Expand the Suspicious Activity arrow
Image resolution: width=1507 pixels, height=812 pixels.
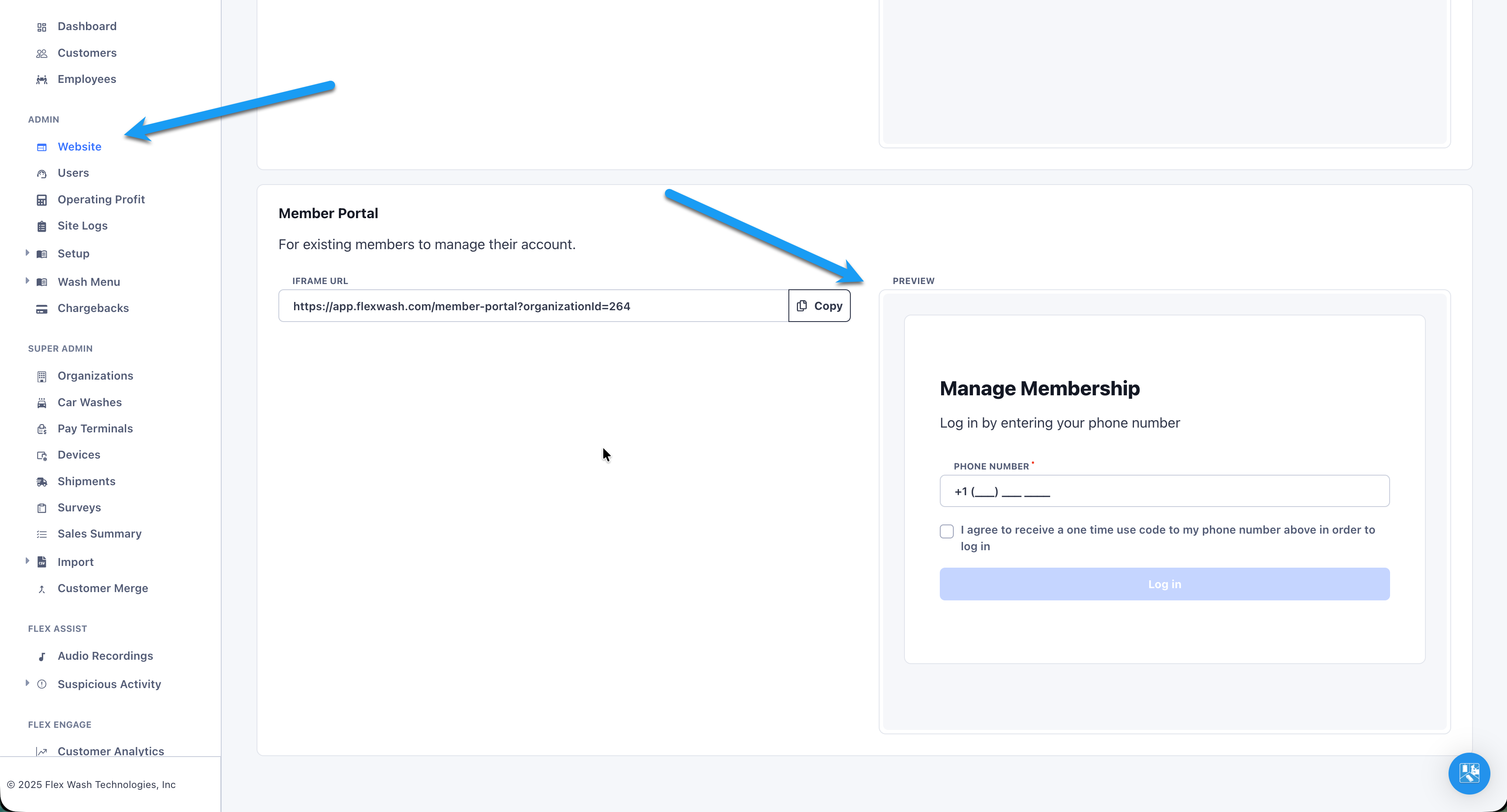click(27, 683)
